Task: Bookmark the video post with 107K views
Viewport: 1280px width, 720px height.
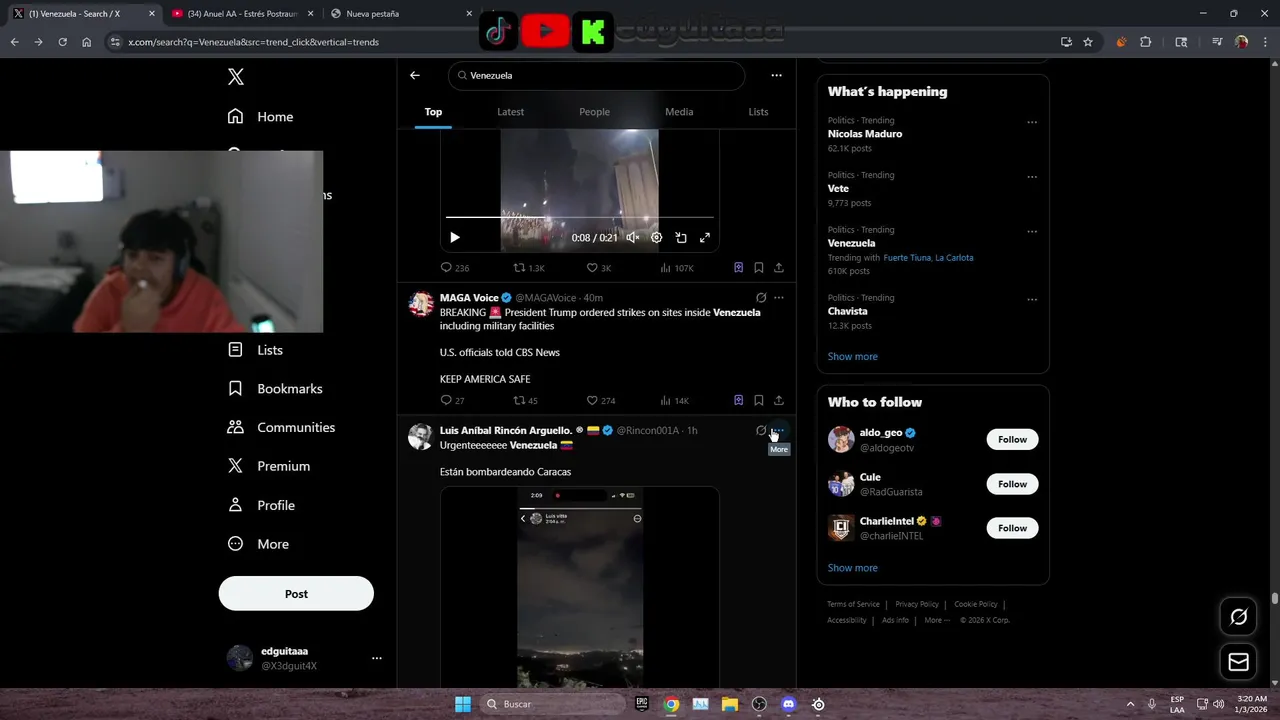Action: [759, 268]
